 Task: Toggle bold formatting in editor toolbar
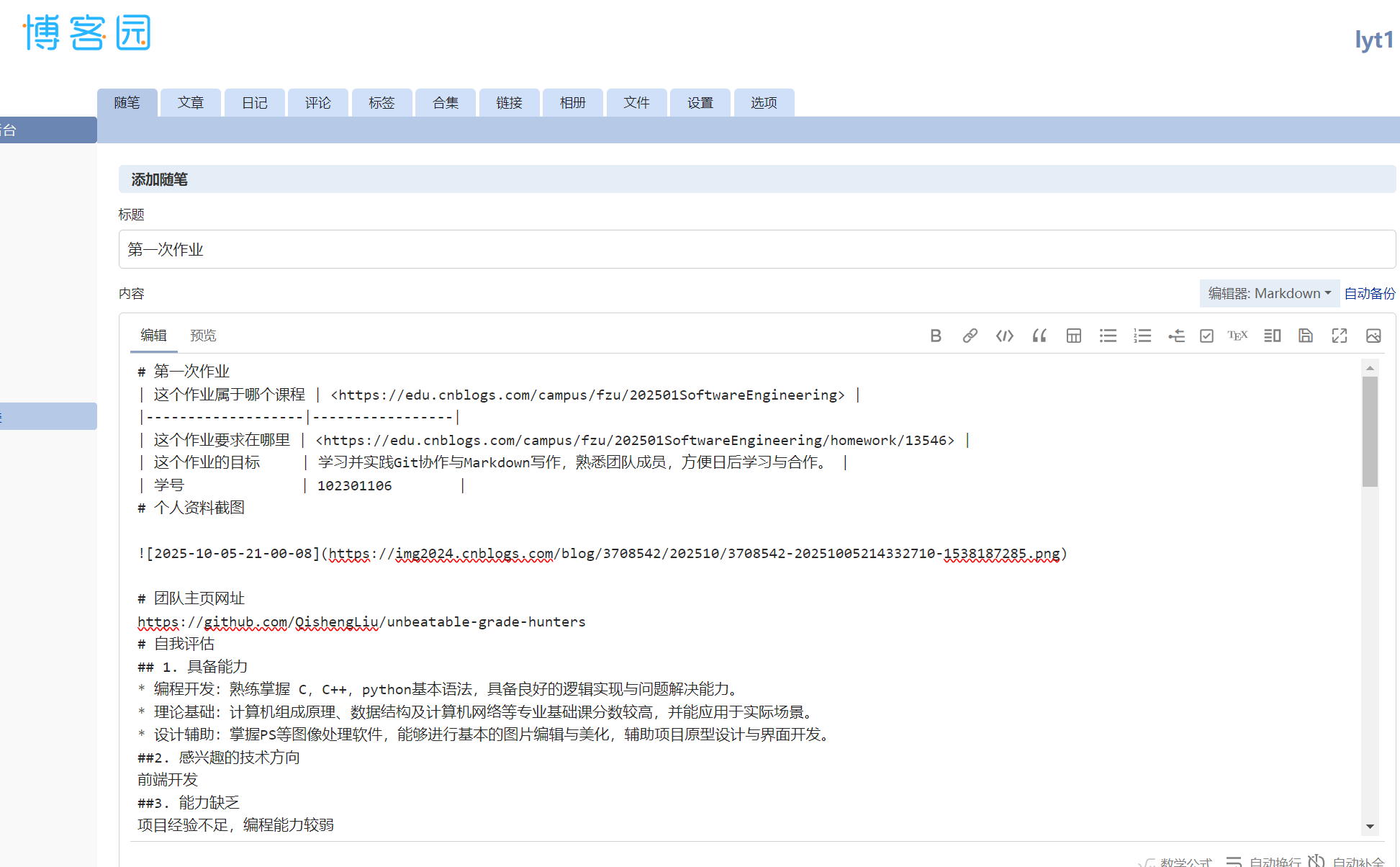coord(936,336)
